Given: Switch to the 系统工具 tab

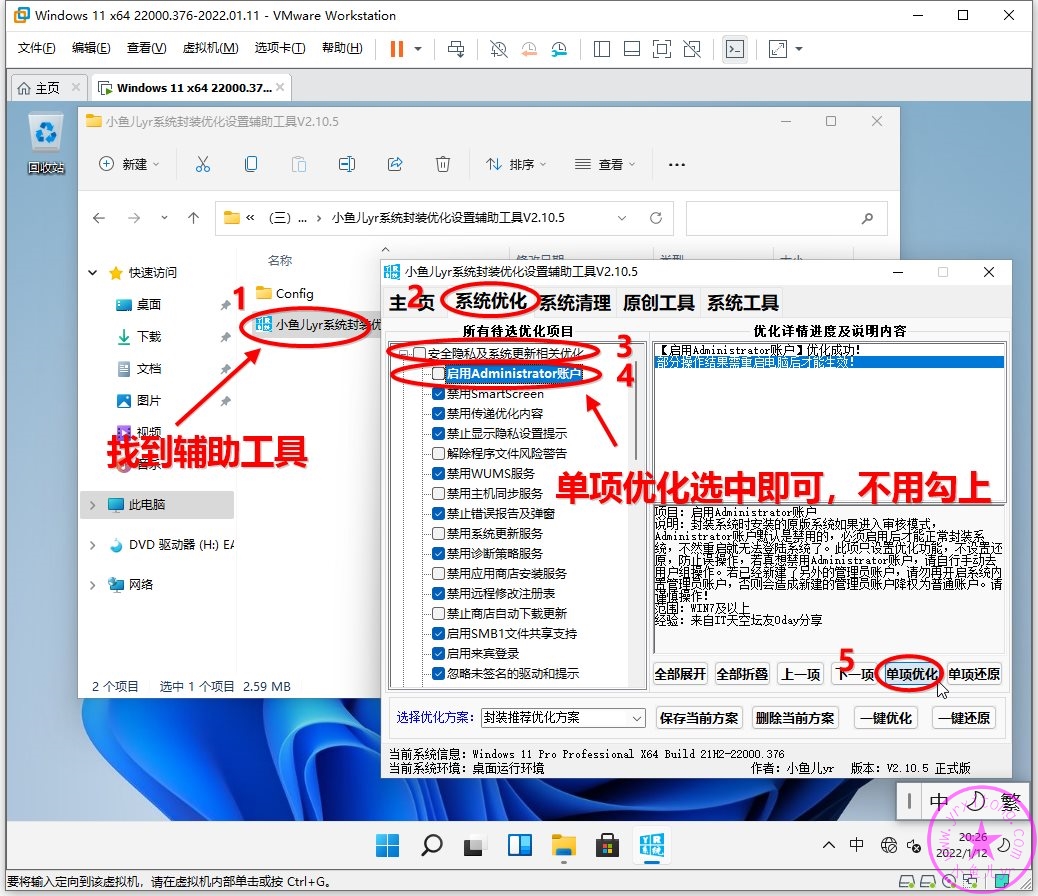Looking at the screenshot, I should coord(743,303).
